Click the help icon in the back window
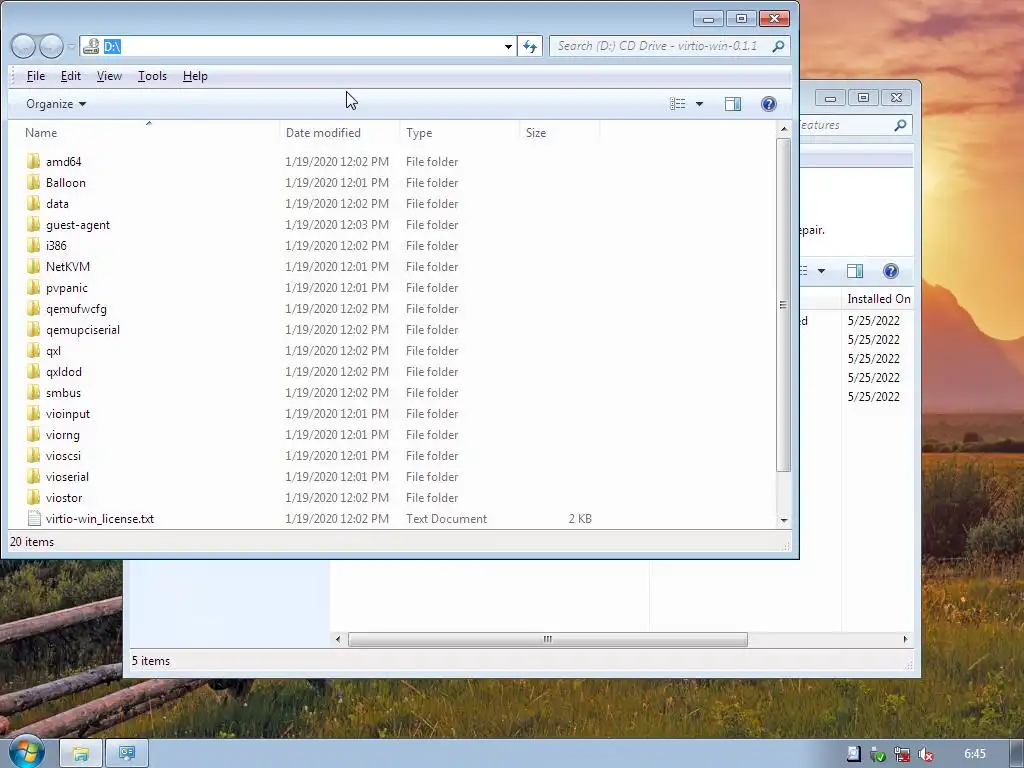 tap(891, 271)
